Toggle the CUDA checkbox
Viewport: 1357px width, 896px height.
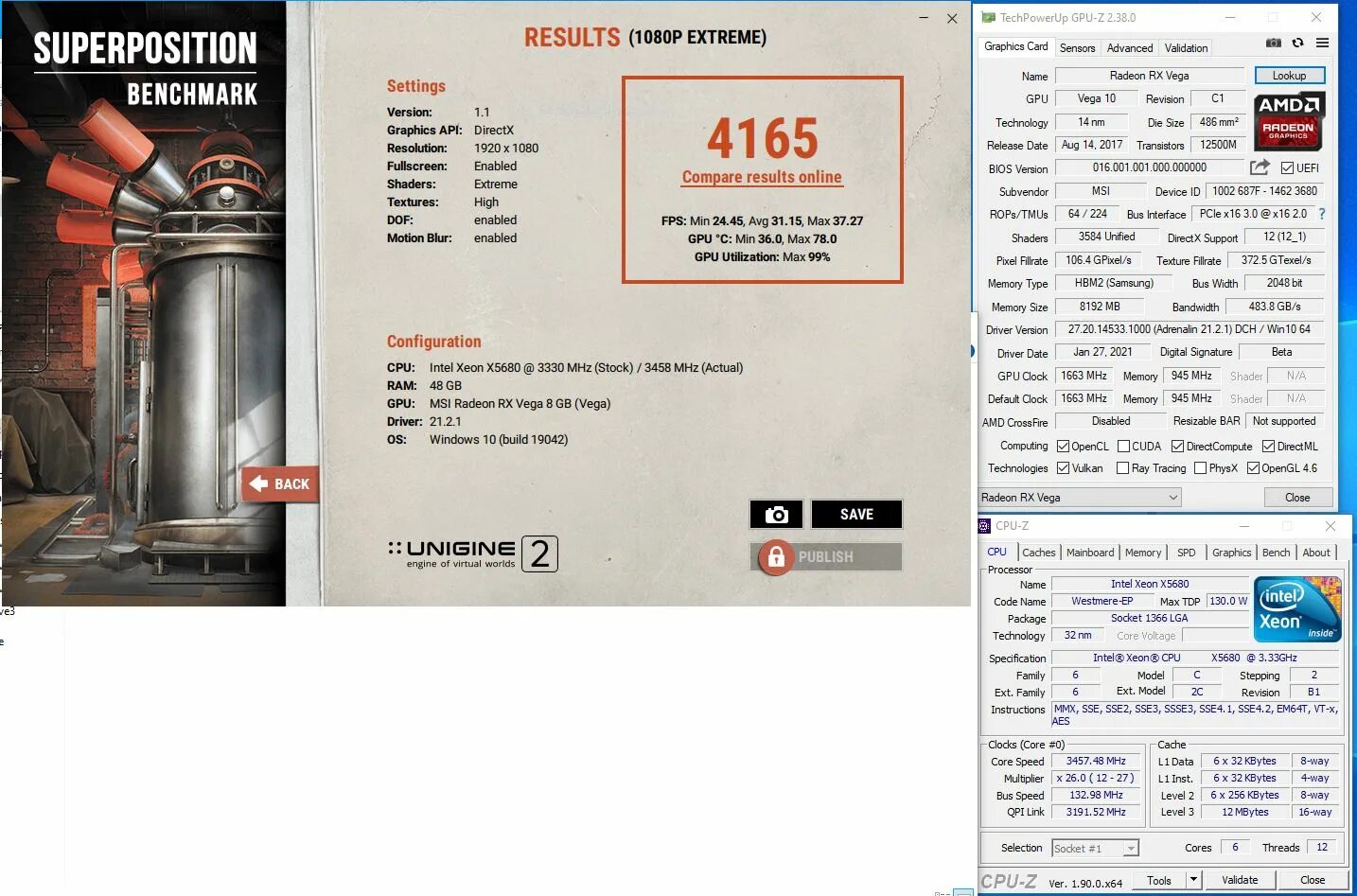click(x=1123, y=447)
